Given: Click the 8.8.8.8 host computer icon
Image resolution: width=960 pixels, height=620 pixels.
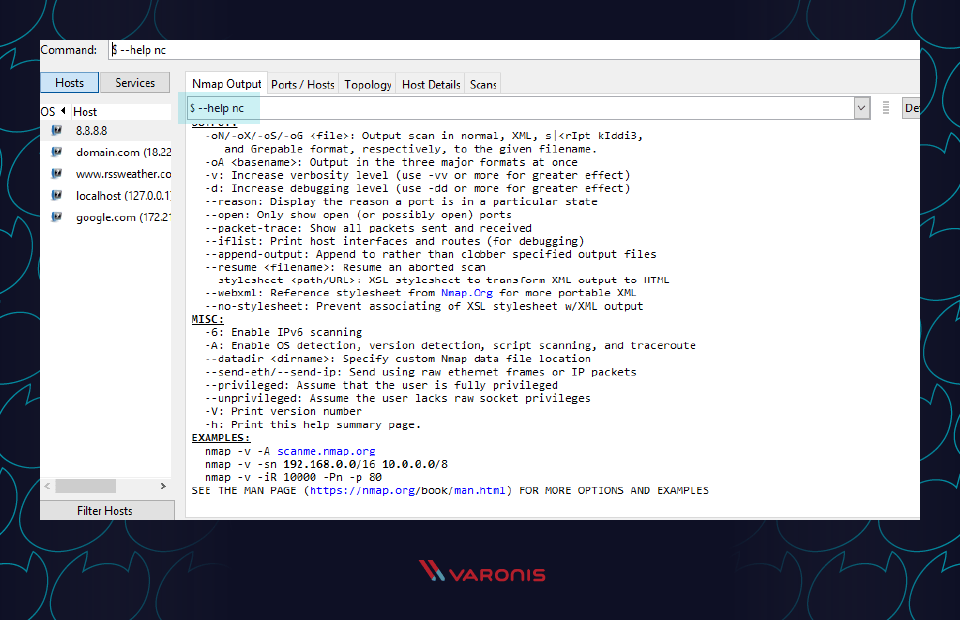Looking at the screenshot, I should (x=56, y=130).
